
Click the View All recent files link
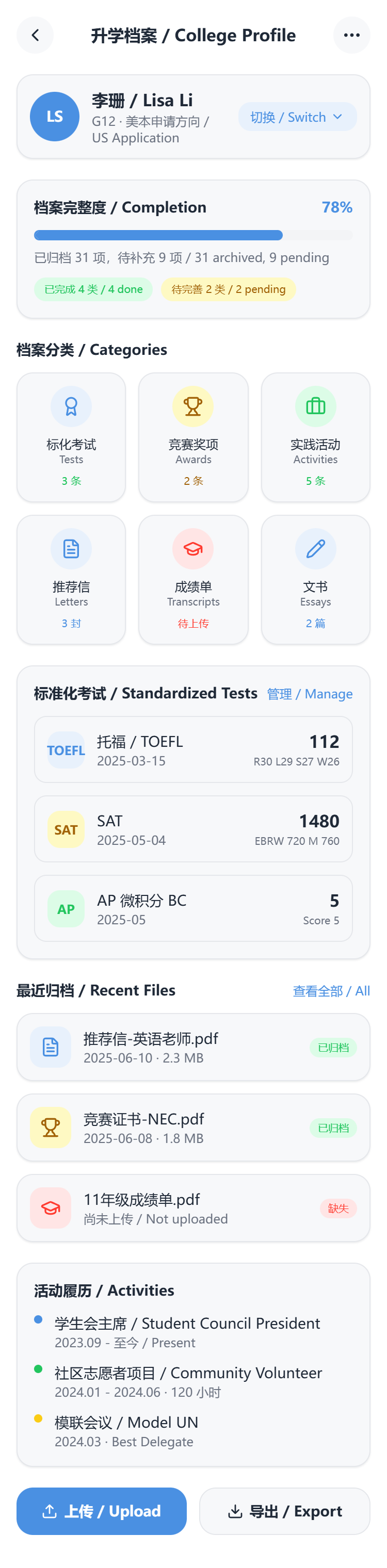(331, 991)
